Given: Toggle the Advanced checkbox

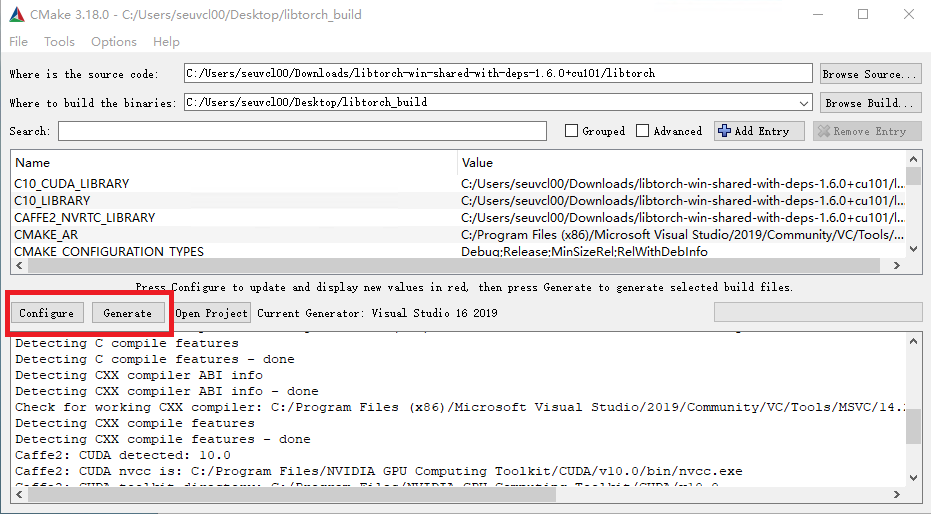Looking at the screenshot, I should (x=643, y=131).
